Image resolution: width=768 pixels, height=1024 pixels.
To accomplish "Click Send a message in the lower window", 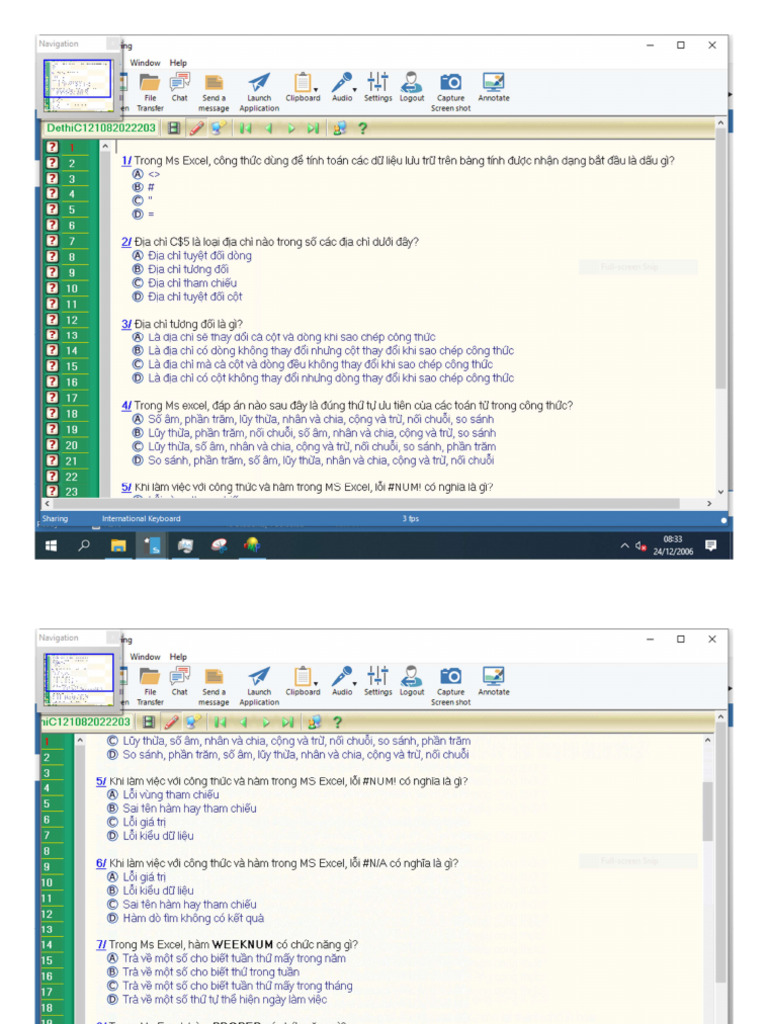I will pyautogui.click(x=214, y=681).
